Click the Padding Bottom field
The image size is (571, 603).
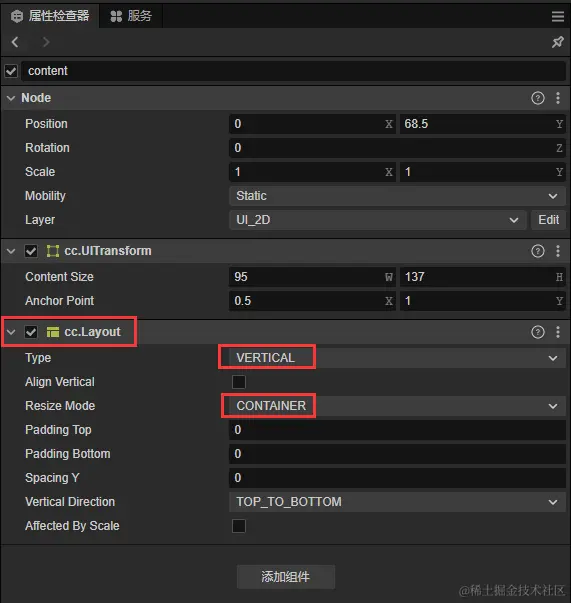click(397, 454)
